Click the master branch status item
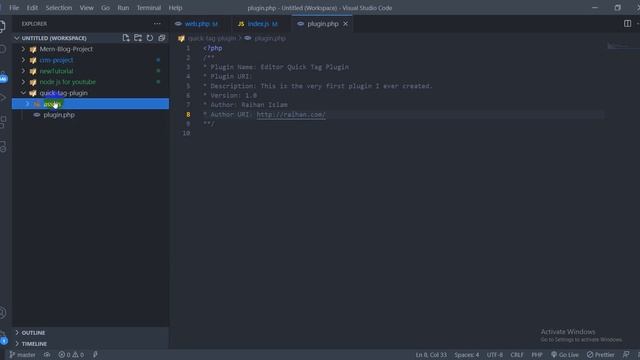Image resolution: width=640 pixels, height=360 pixels. [x=22, y=355]
